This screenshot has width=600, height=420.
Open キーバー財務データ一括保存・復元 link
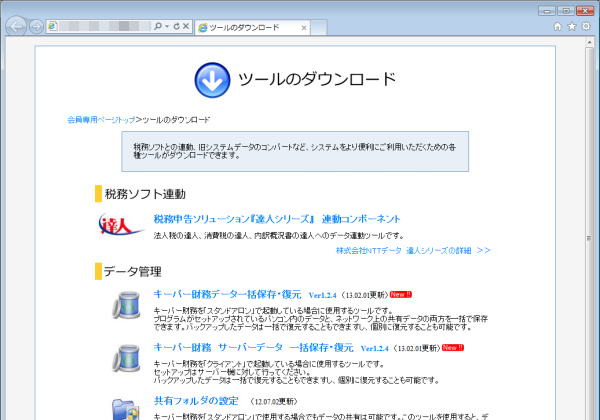[227, 294]
